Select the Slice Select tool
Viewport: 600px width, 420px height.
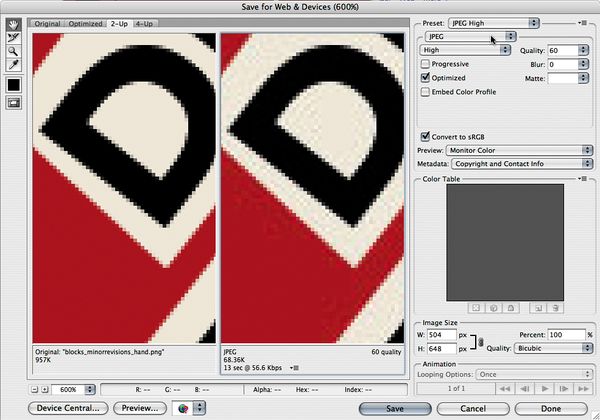tap(14, 36)
